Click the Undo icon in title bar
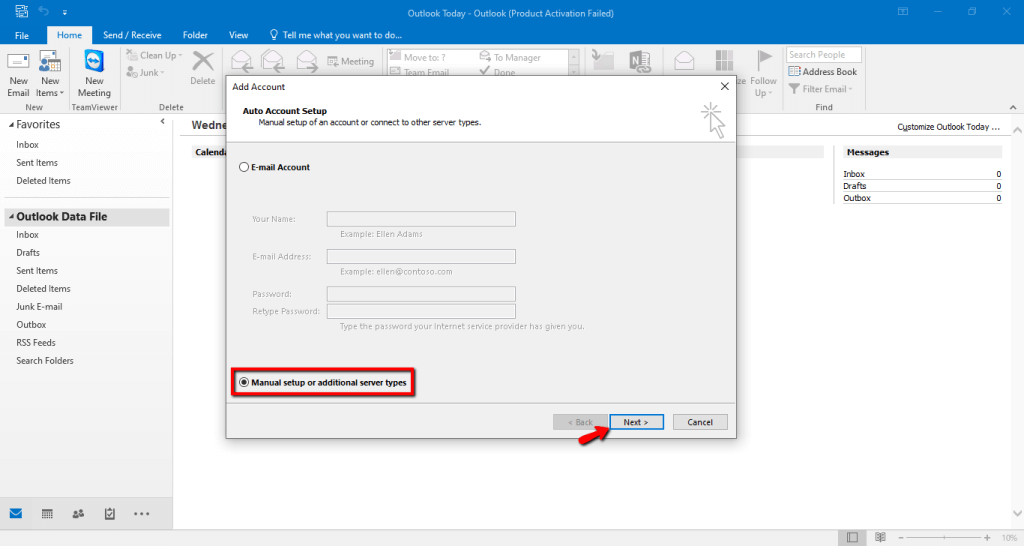Viewport: 1024px width, 546px height. [44, 11]
